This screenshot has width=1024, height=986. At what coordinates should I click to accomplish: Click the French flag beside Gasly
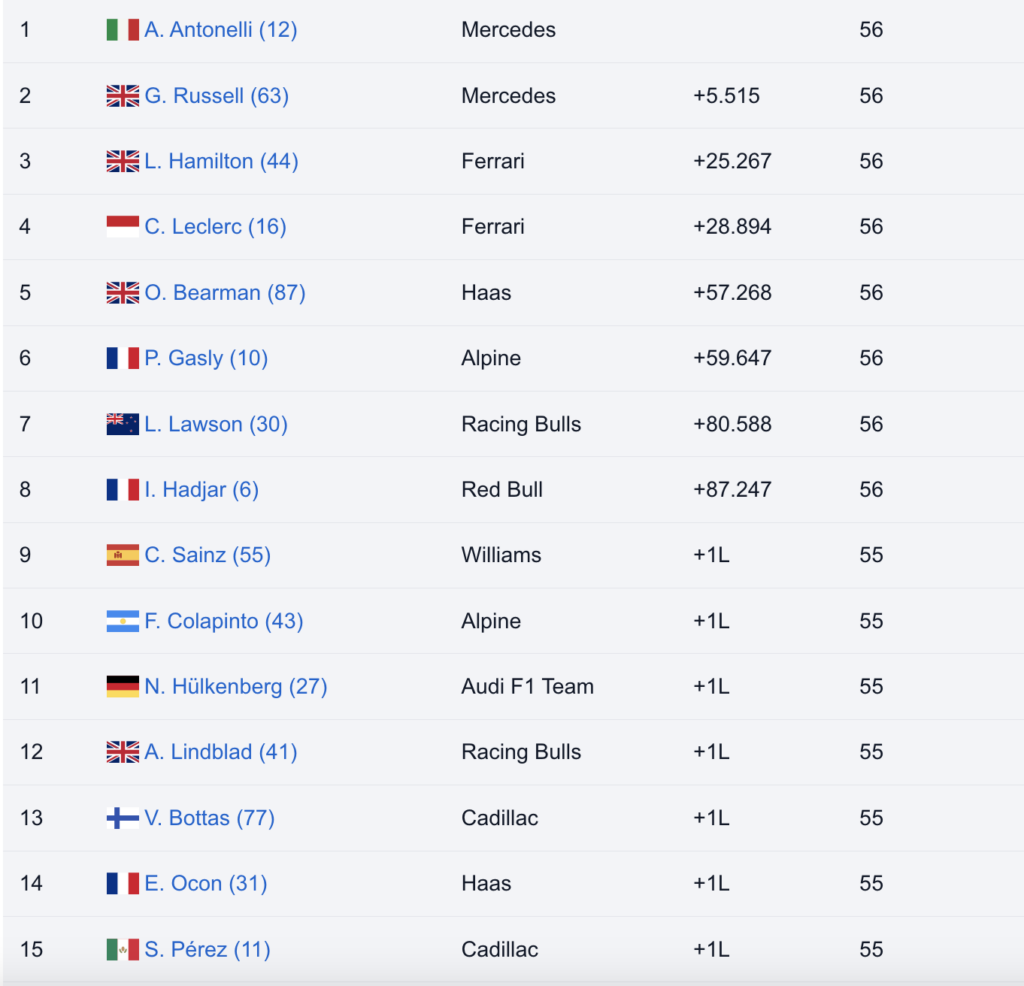[x=122, y=358]
